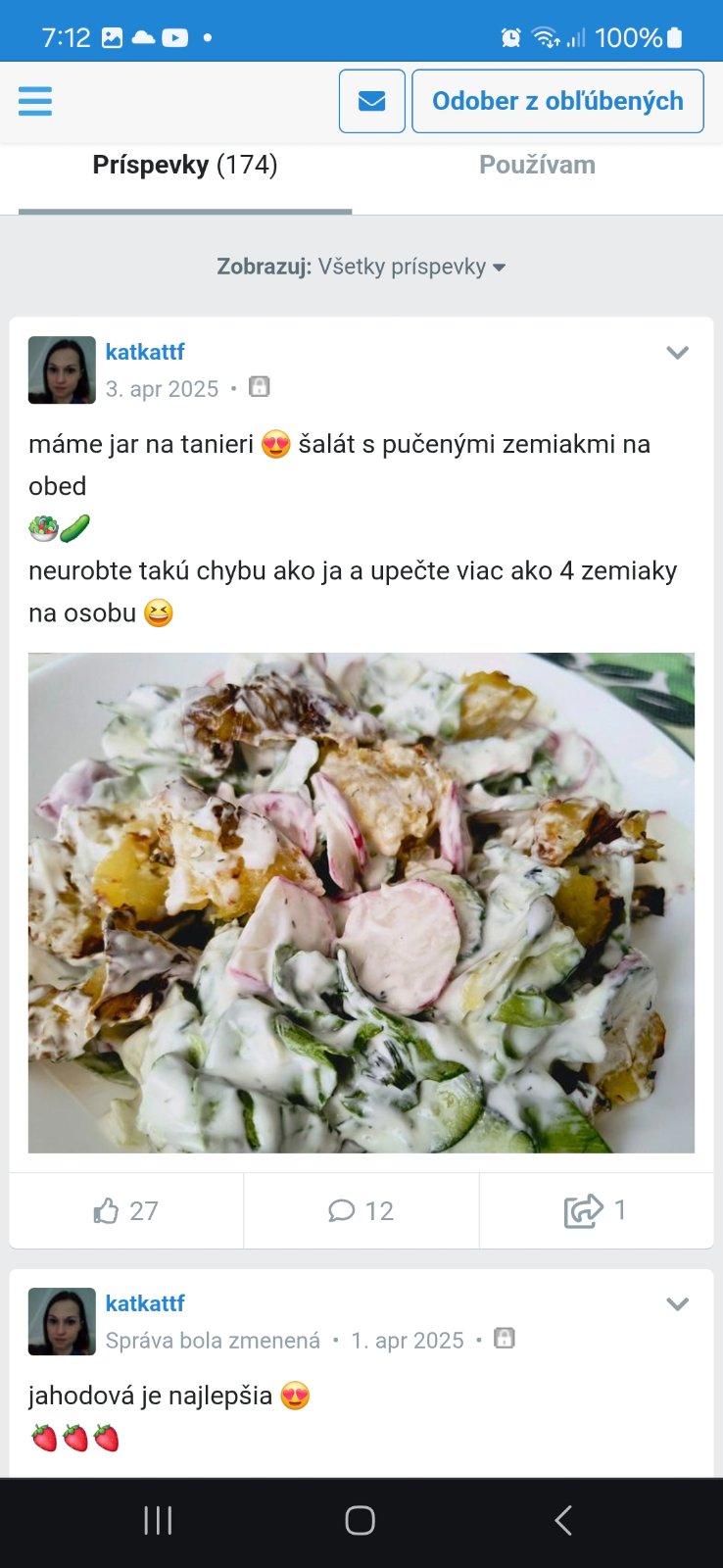723x1568 pixels.
Task: Open the hamburger menu
Action: pos(34,101)
